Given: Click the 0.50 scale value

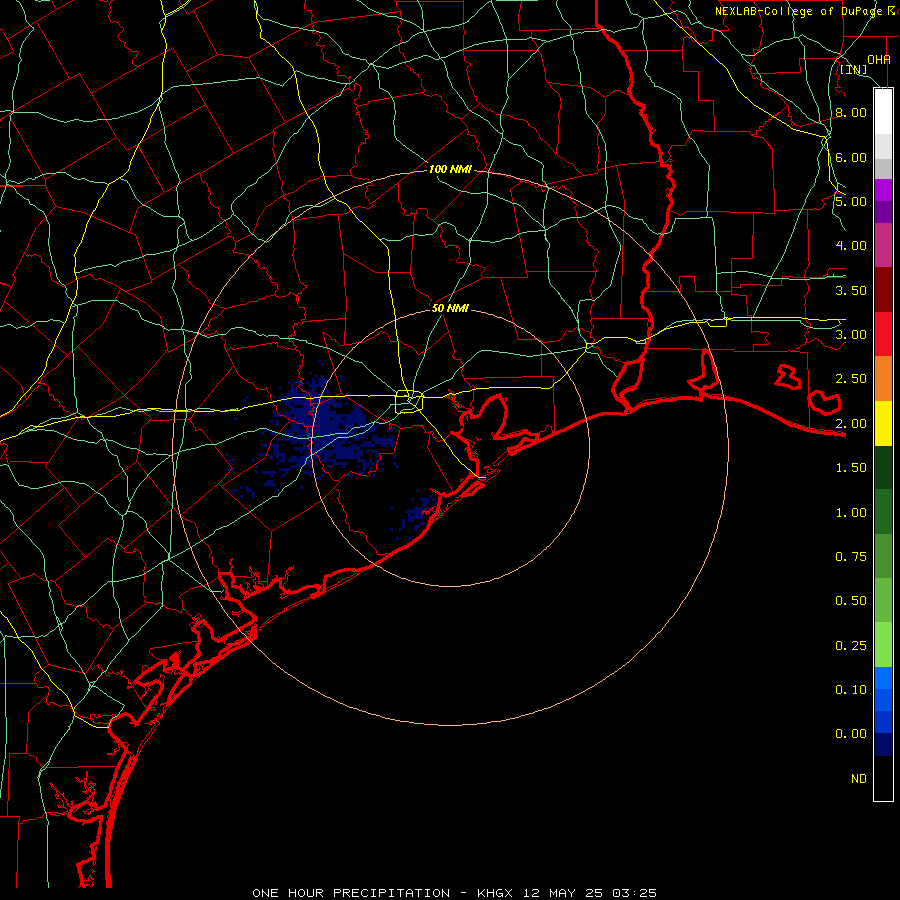Looking at the screenshot, I should (851, 601).
